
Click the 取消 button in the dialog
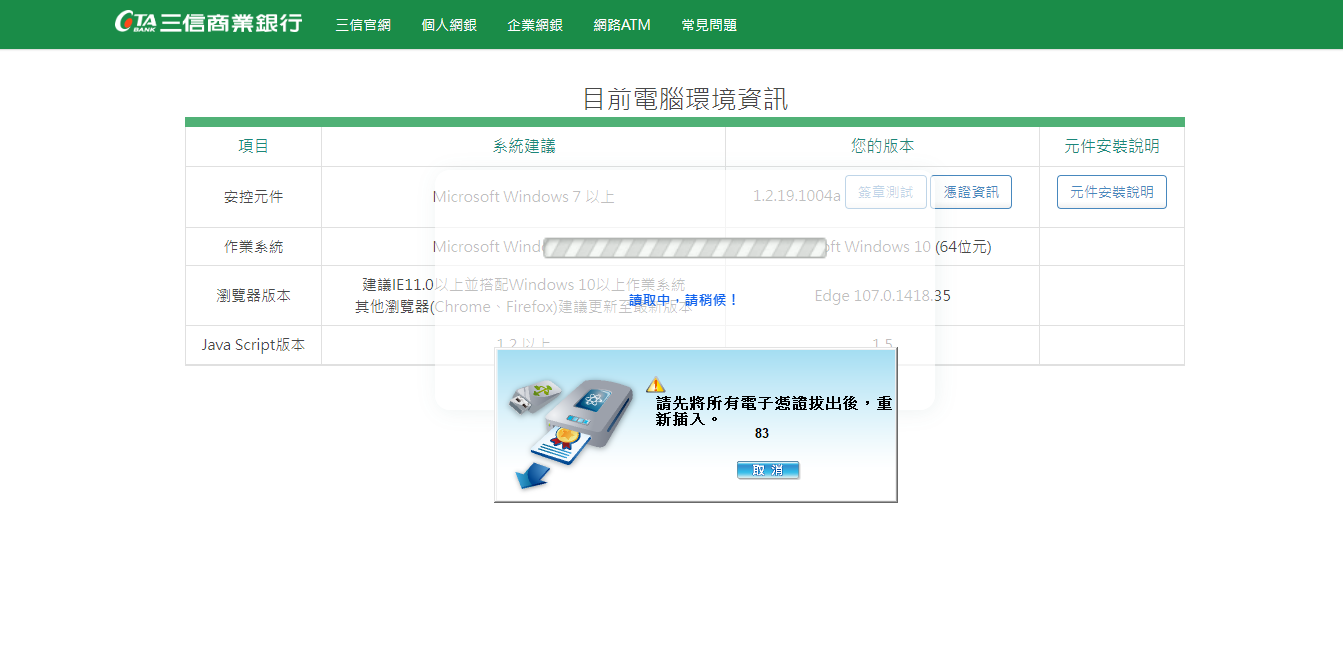(x=768, y=470)
